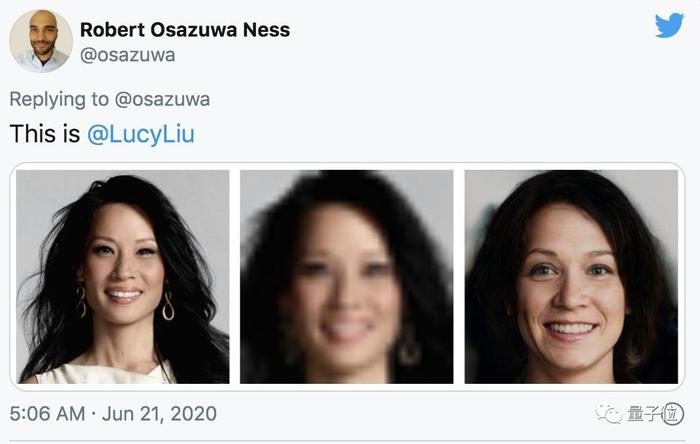Click the blue Twitter bird logo
This screenshot has width=700, height=444.
[669, 25]
